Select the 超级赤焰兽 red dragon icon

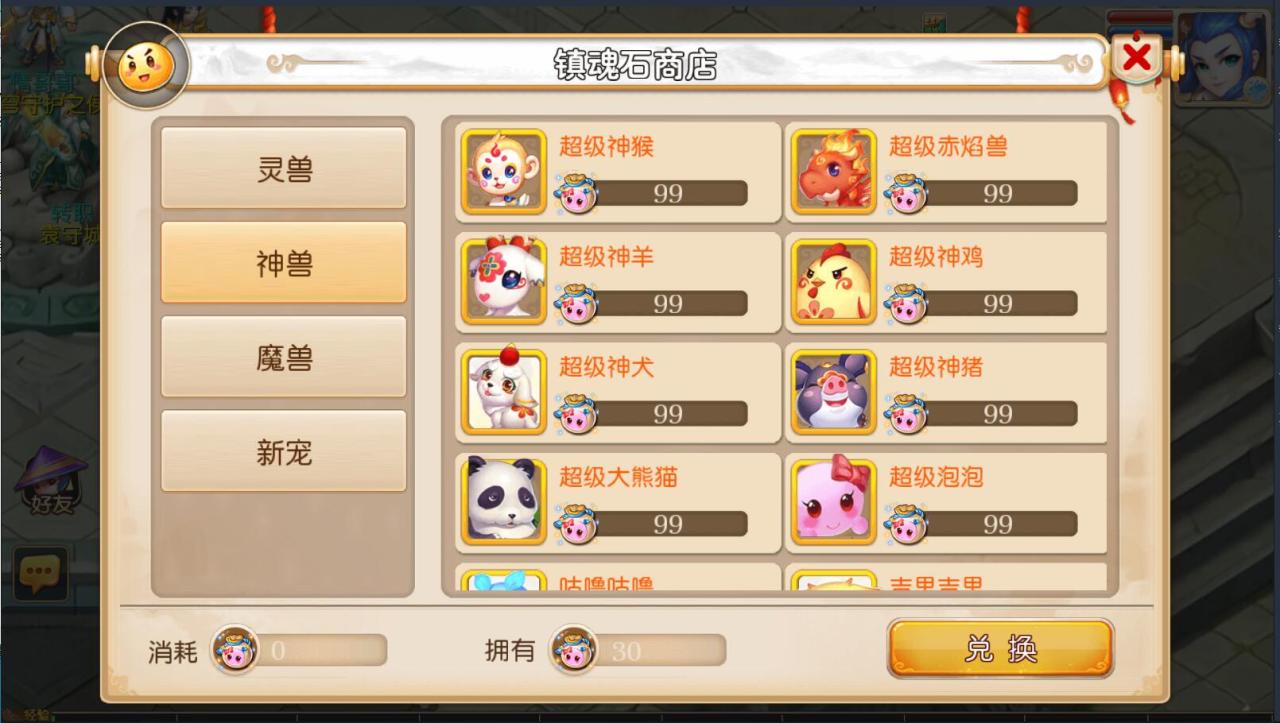coord(834,172)
